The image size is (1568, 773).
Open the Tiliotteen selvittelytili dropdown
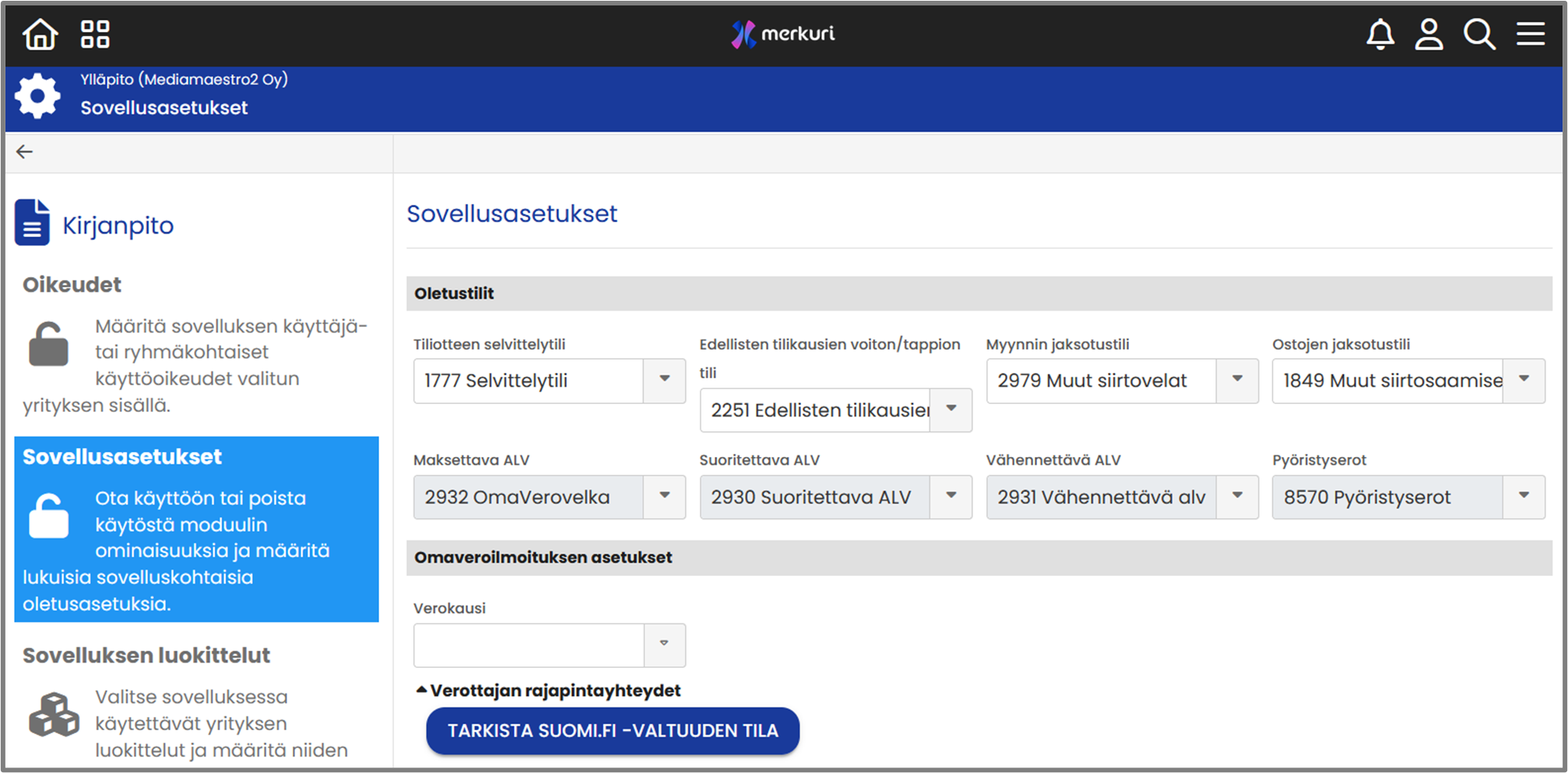[664, 380]
